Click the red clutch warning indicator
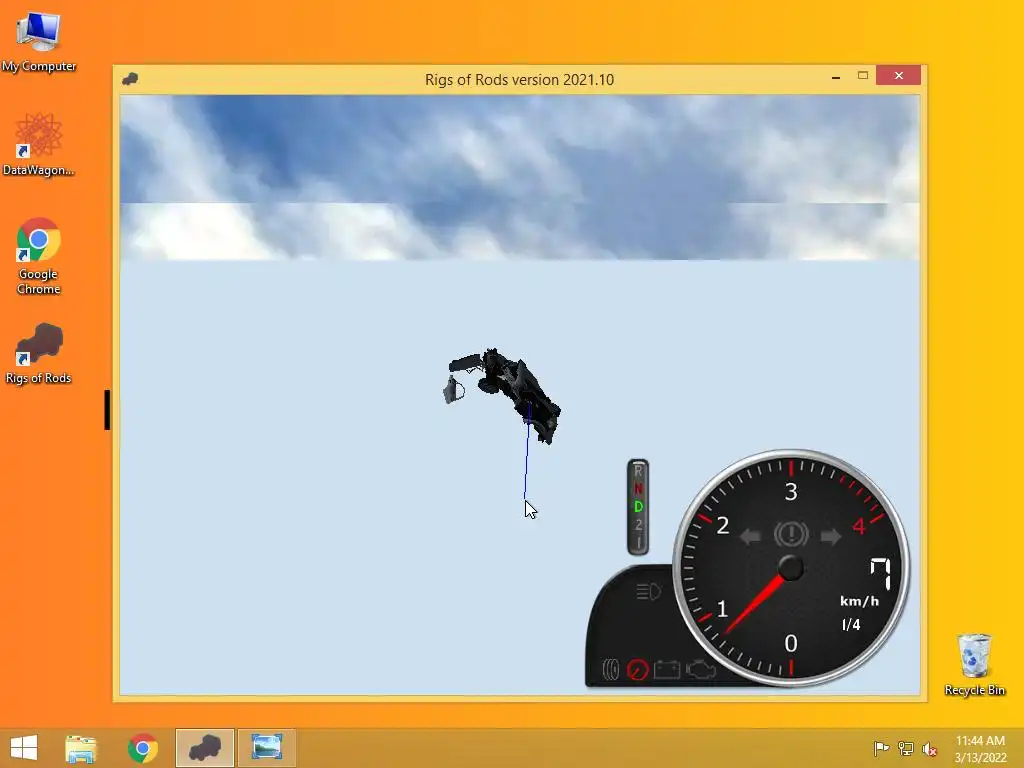Image resolution: width=1024 pixels, height=768 pixels. tap(637, 669)
